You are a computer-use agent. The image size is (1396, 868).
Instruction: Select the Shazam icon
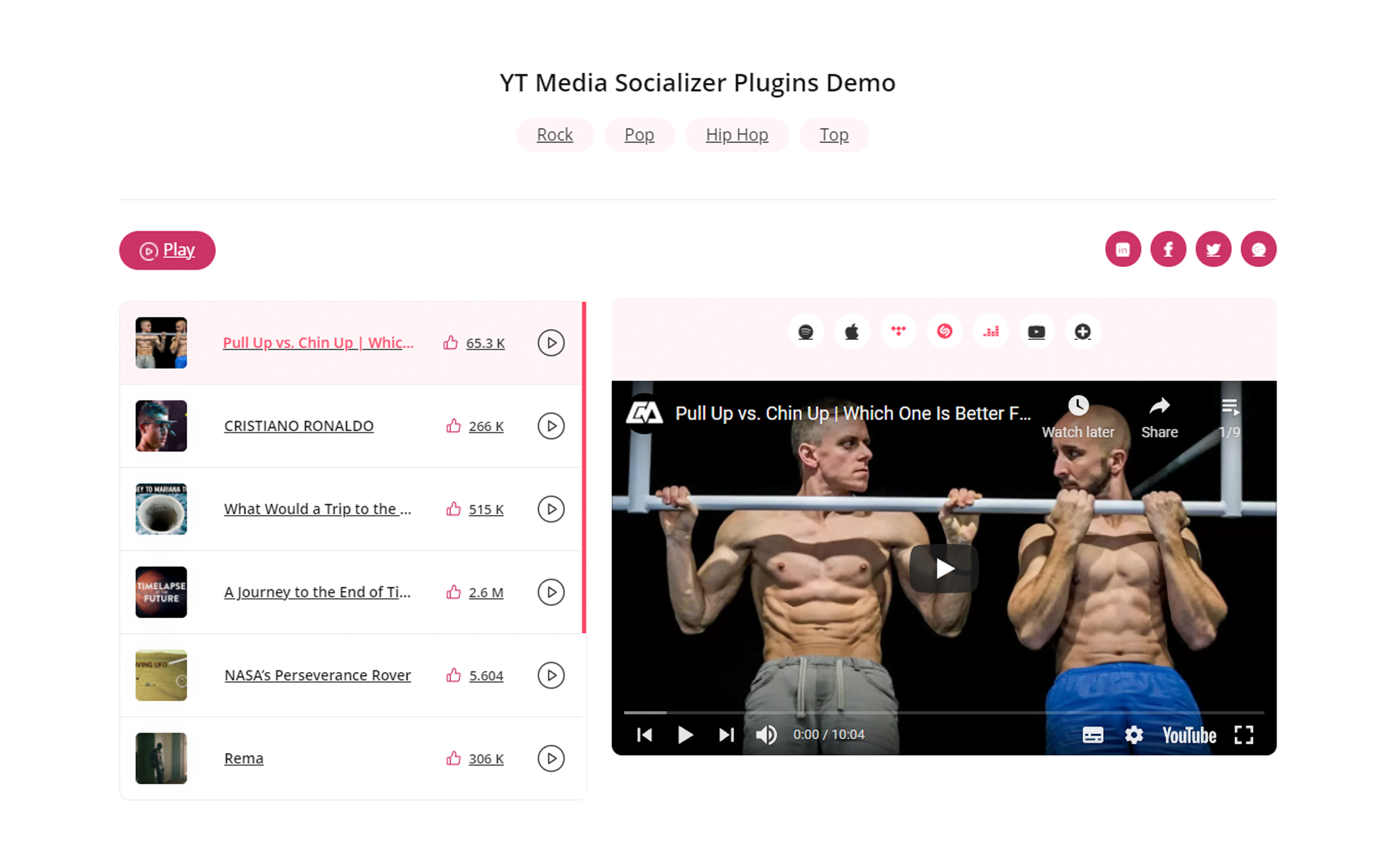pyautogui.click(x=943, y=332)
